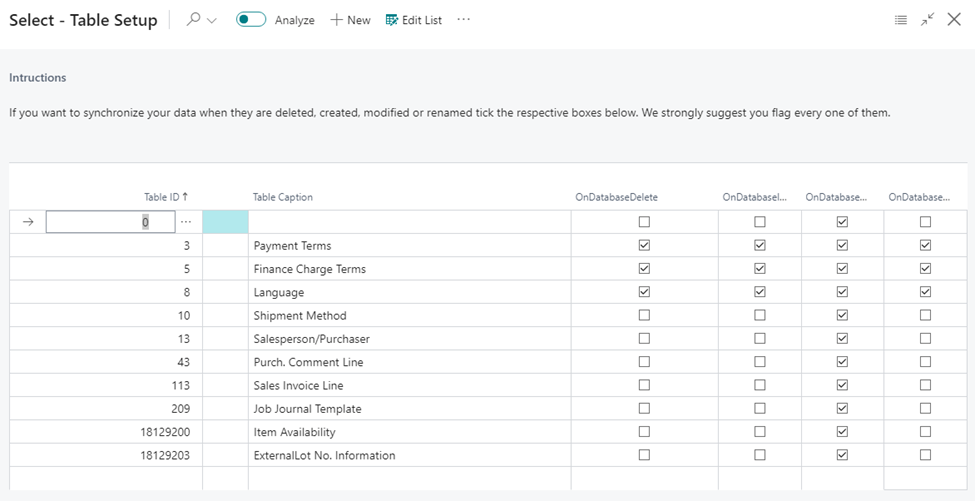Open the search options chevron
Screen dimensions: 975x501
click(x=211, y=21)
